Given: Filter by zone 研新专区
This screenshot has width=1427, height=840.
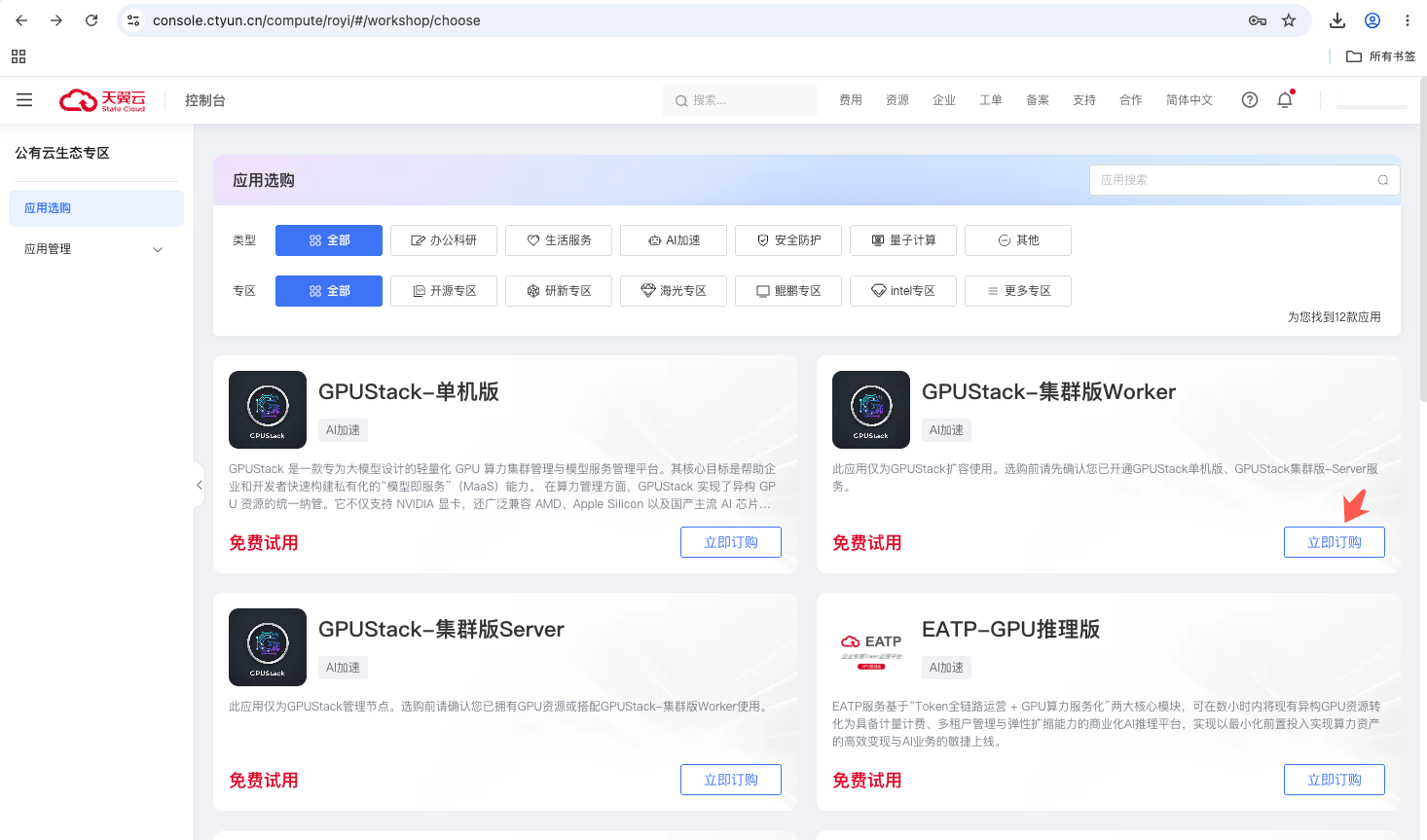Looking at the screenshot, I should pyautogui.click(x=559, y=291).
